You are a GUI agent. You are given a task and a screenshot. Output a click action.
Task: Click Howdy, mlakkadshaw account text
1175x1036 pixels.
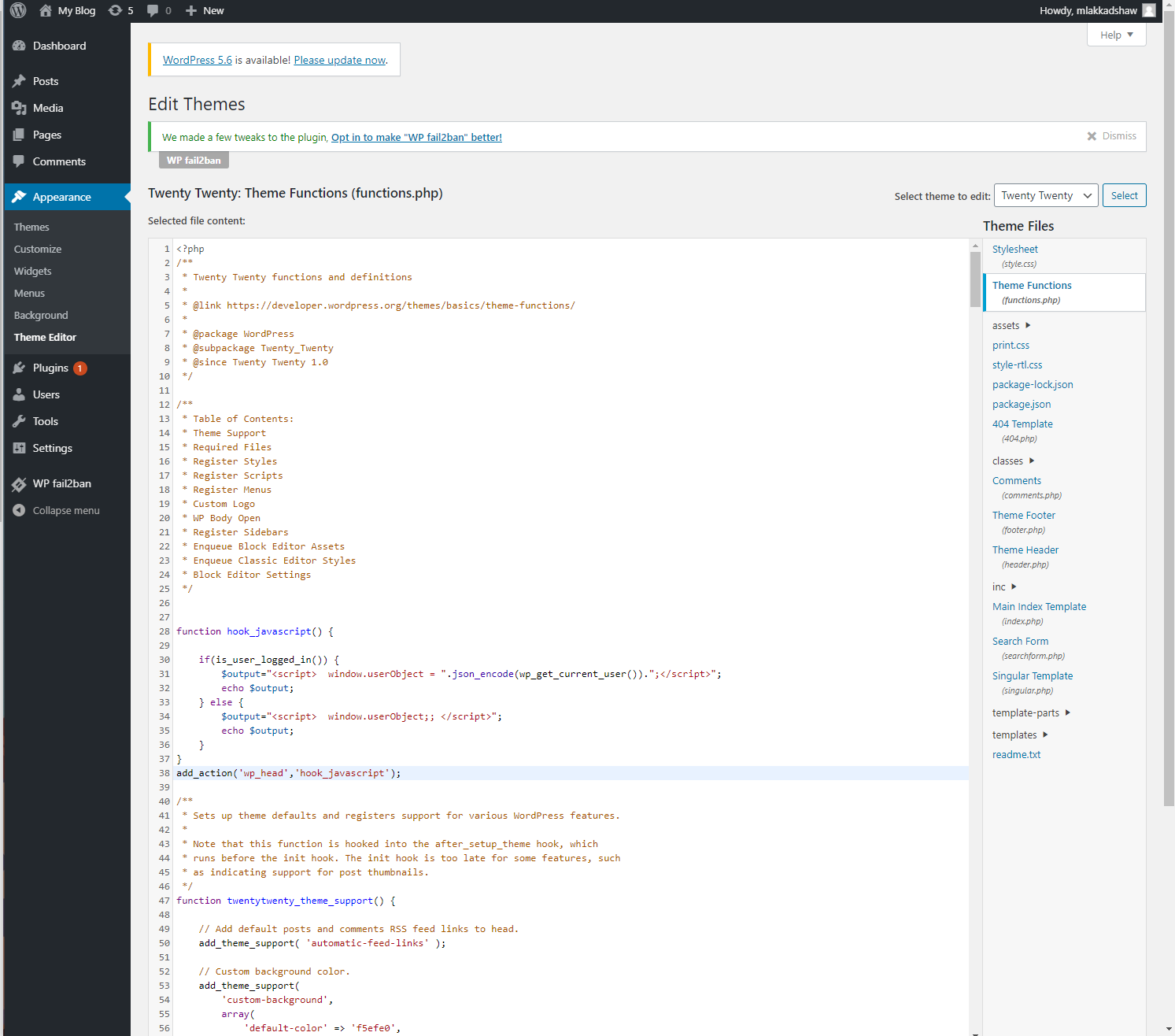point(1088,11)
